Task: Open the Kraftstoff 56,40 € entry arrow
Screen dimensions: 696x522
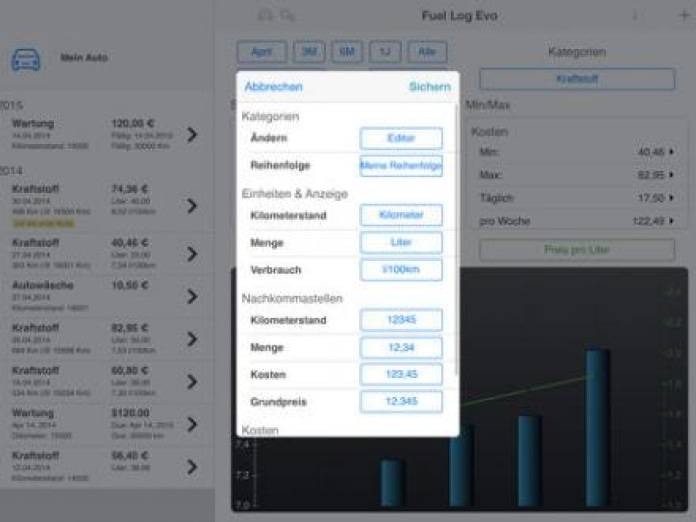Action: click(x=192, y=467)
